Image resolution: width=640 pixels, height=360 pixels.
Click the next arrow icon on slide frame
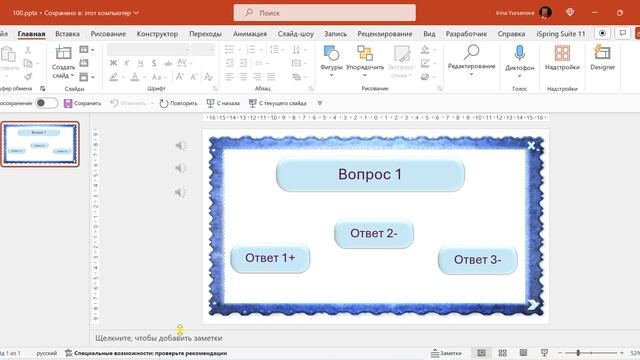[x=533, y=304]
